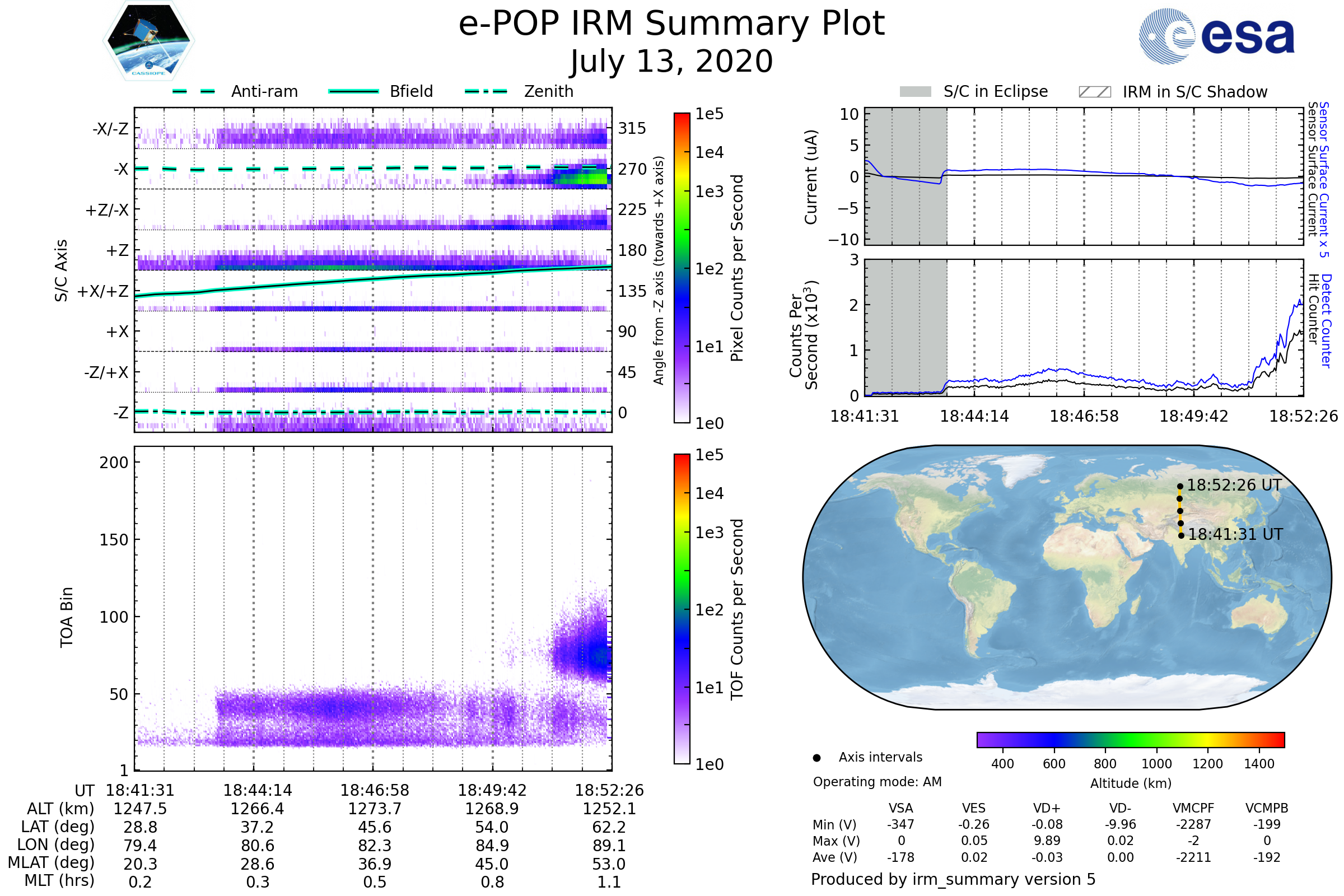The height and width of the screenshot is (896, 1344).
Task: Click the Zenith dash-dot legend line
Action: coord(486,91)
